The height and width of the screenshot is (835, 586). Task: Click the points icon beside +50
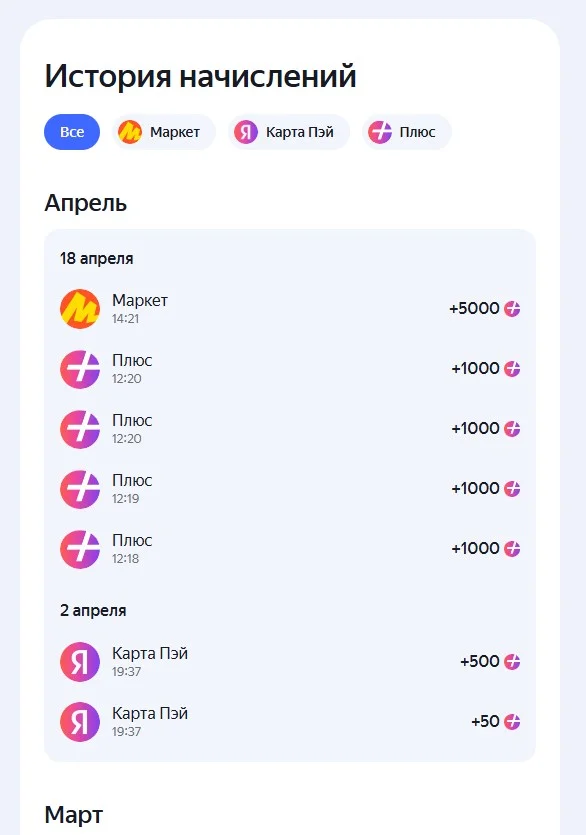coord(512,722)
